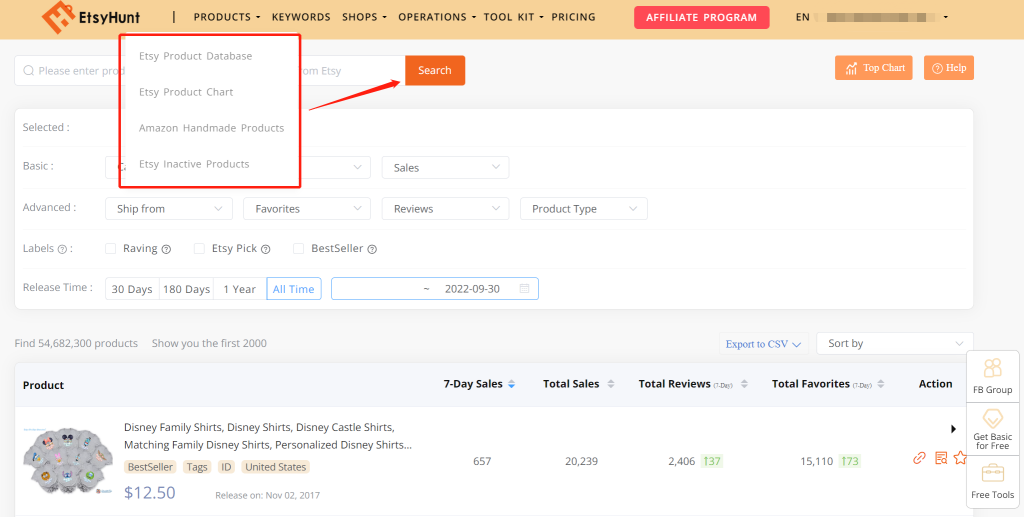
Task: Open the Favorites filter dropdown
Action: click(307, 209)
